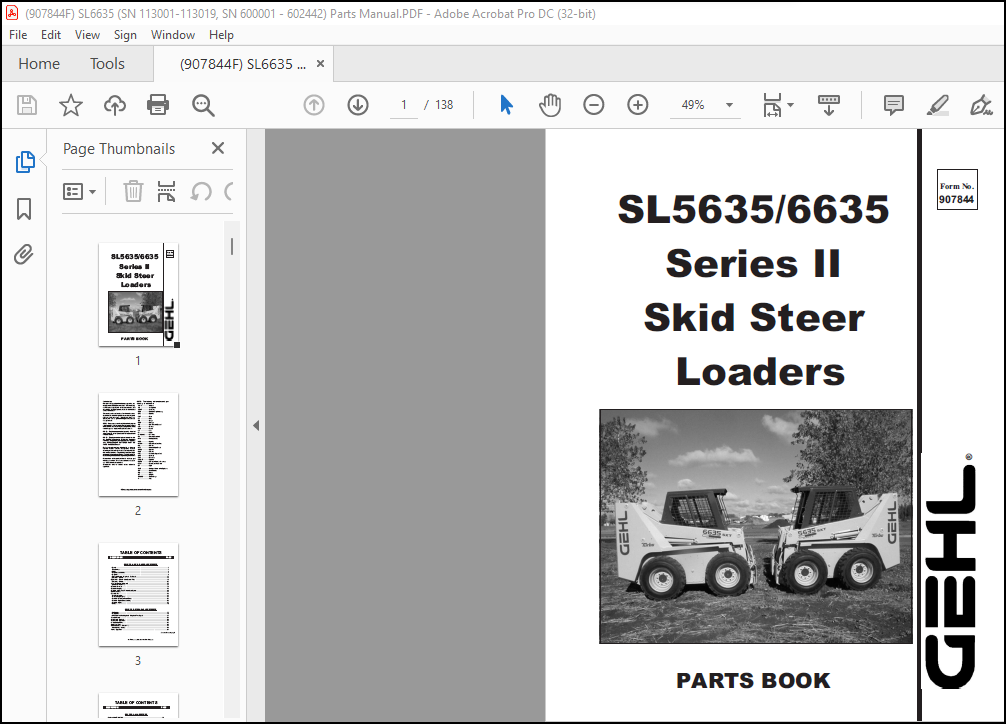Open the read mode download icon
The width and height of the screenshot is (1006, 724).
coord(828,105)
